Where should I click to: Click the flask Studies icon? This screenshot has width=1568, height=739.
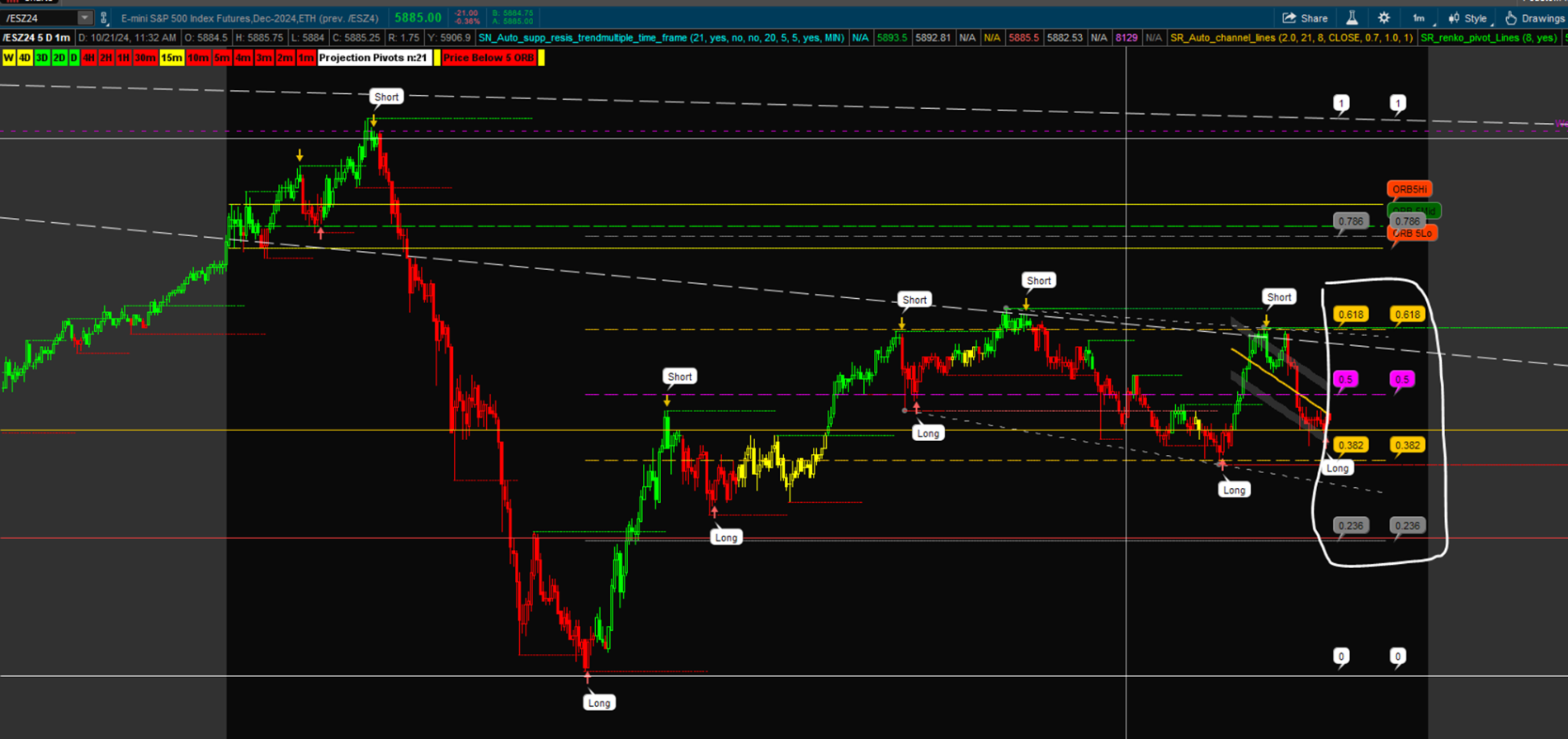1352,18
